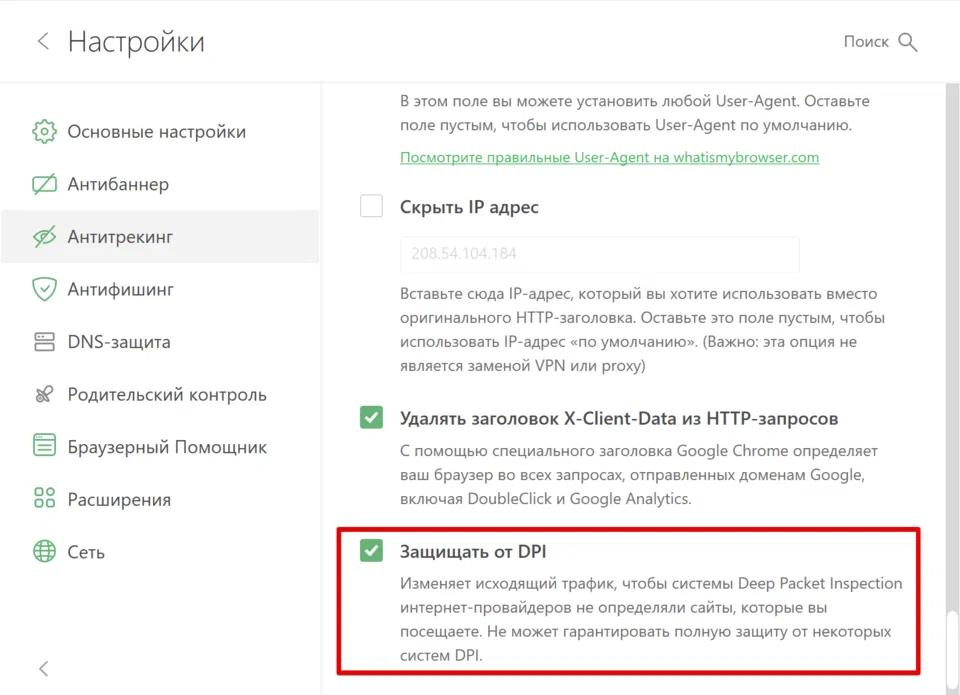Open the whatismybrowser.com User-Agent link

pos(609,158)
